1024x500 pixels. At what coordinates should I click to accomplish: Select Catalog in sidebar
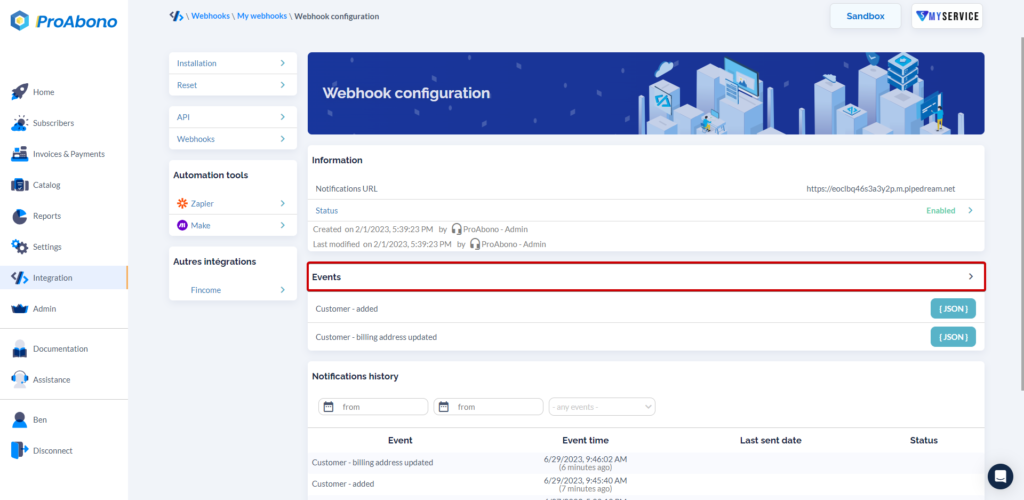point(46,185)
